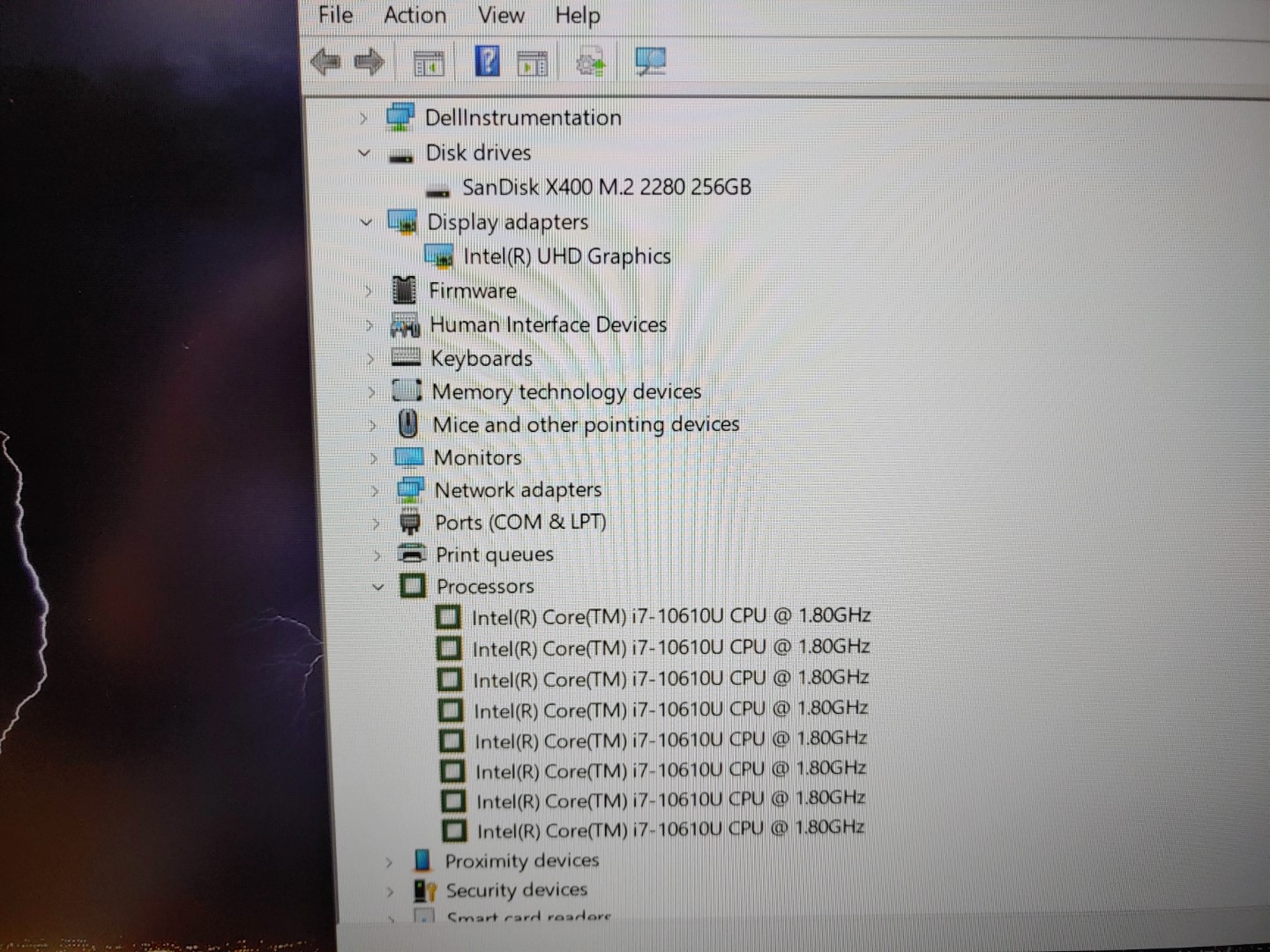Expand the Monitors category
1270x952 pixels.
click(374, 458)
